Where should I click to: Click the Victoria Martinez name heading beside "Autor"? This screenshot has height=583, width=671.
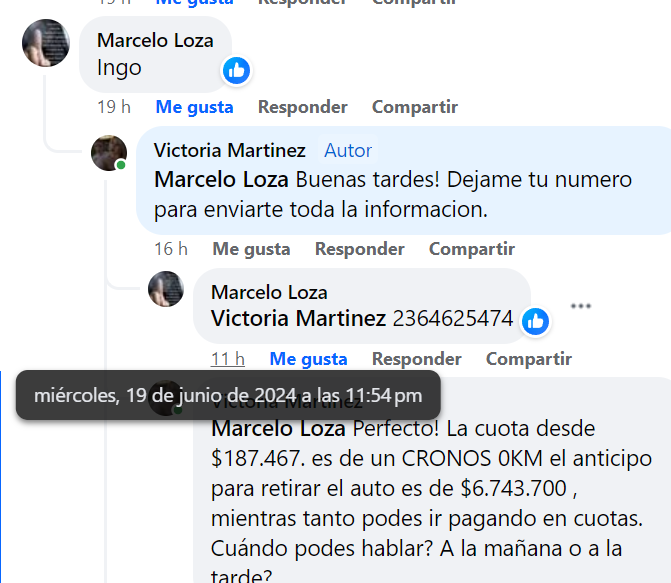(229, 151)
